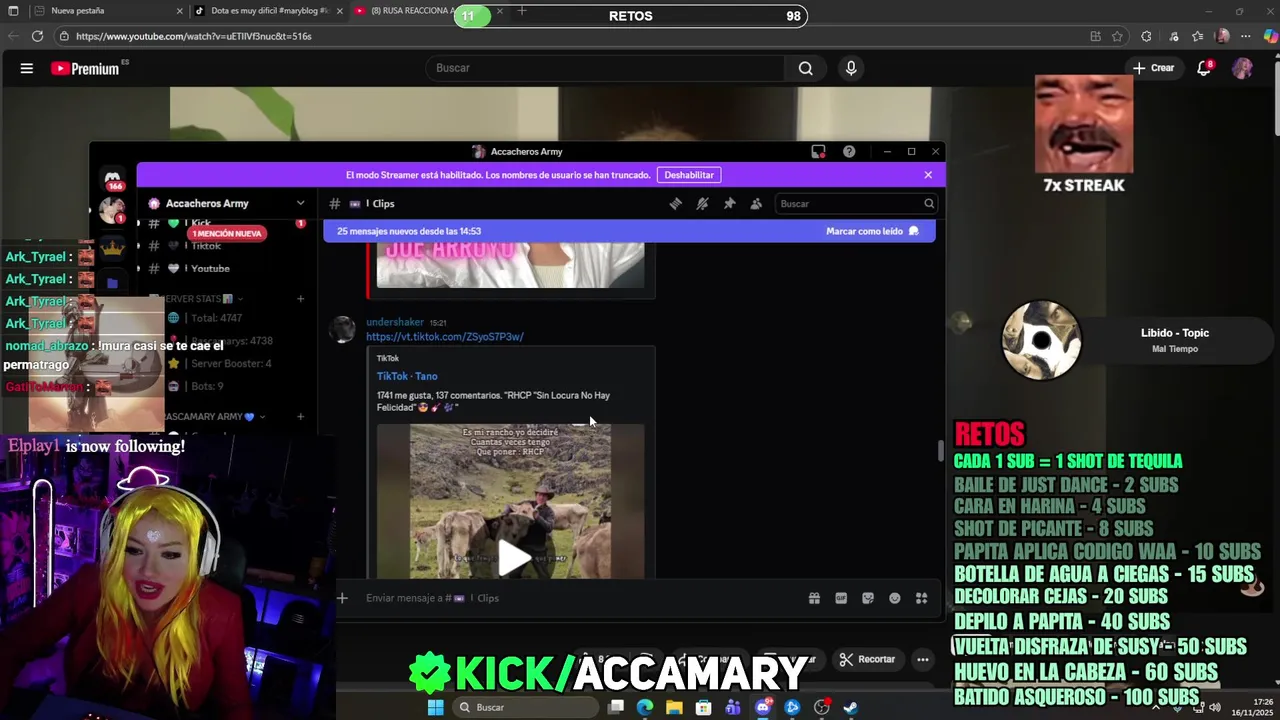
Task: Open pinned messages in Discord channel
Action: (729, 203)
